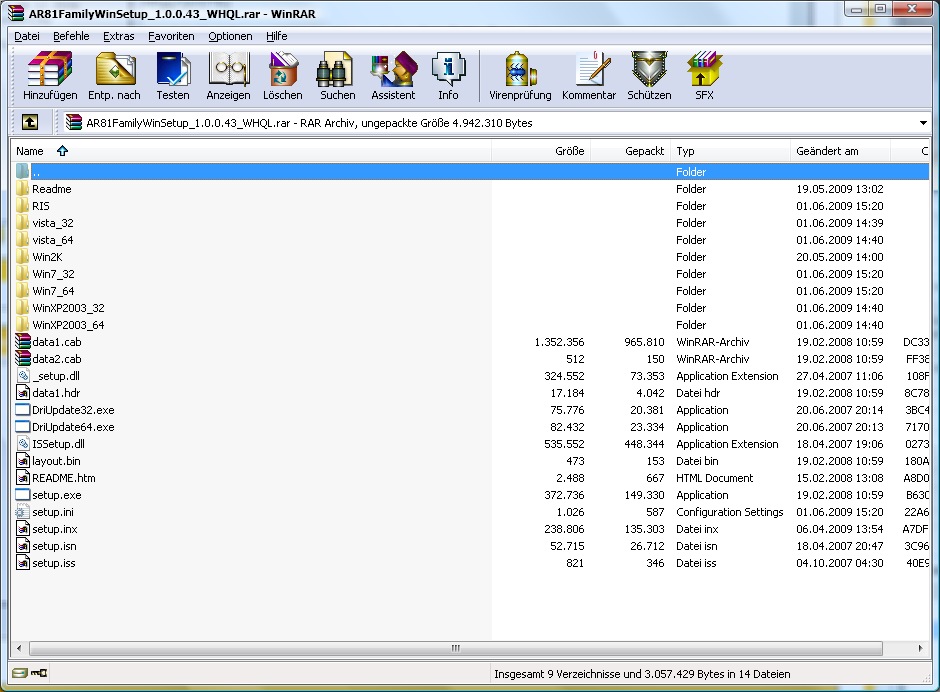Select the setup.exe file name
The height and width of the screenshot is (692, 940).
[x=57, y=495]
